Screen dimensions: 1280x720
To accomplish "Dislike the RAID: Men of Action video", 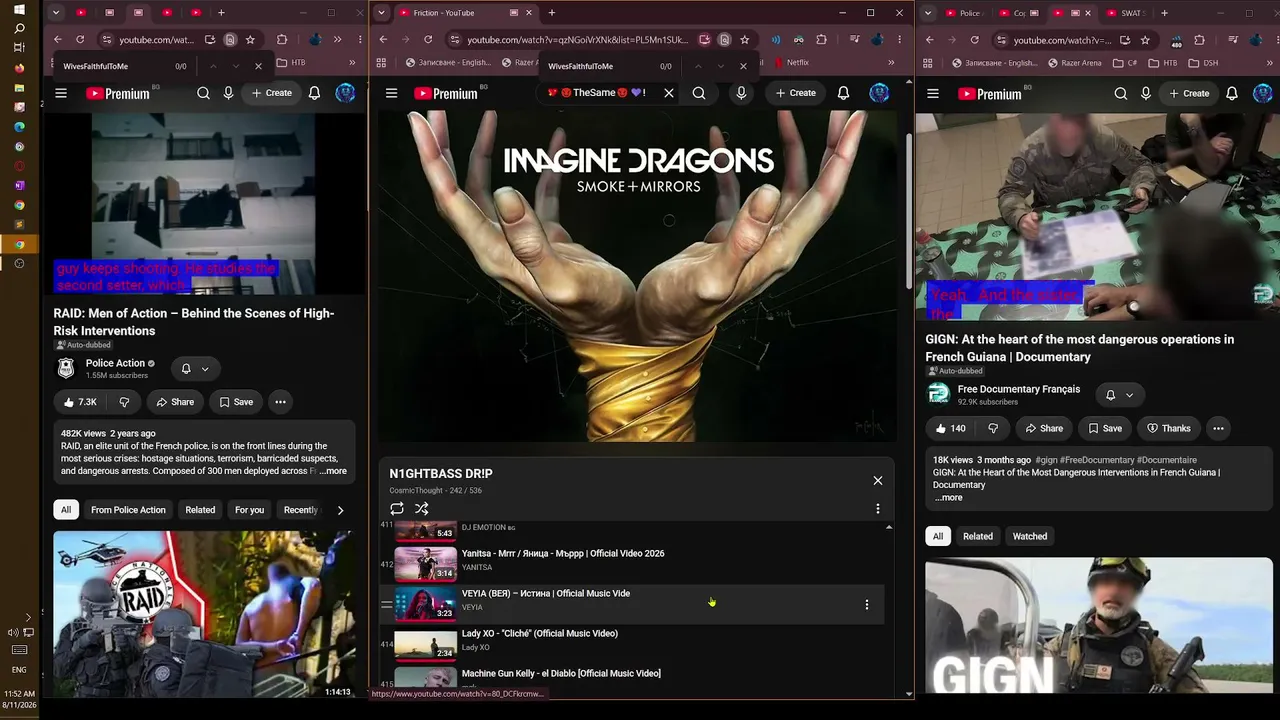I will click(x=124, y=402).
